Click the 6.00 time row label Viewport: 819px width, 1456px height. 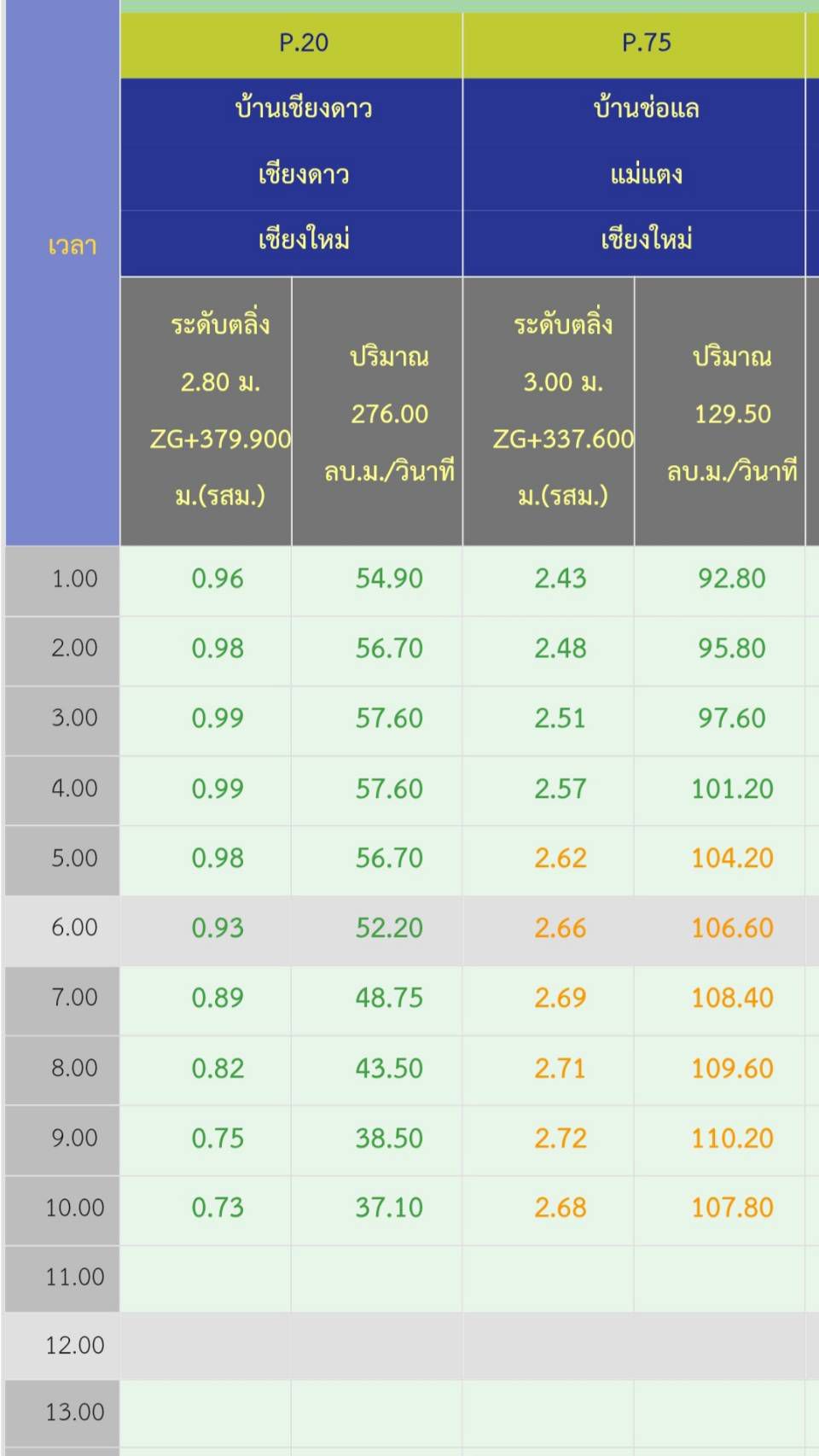point(74,928)
